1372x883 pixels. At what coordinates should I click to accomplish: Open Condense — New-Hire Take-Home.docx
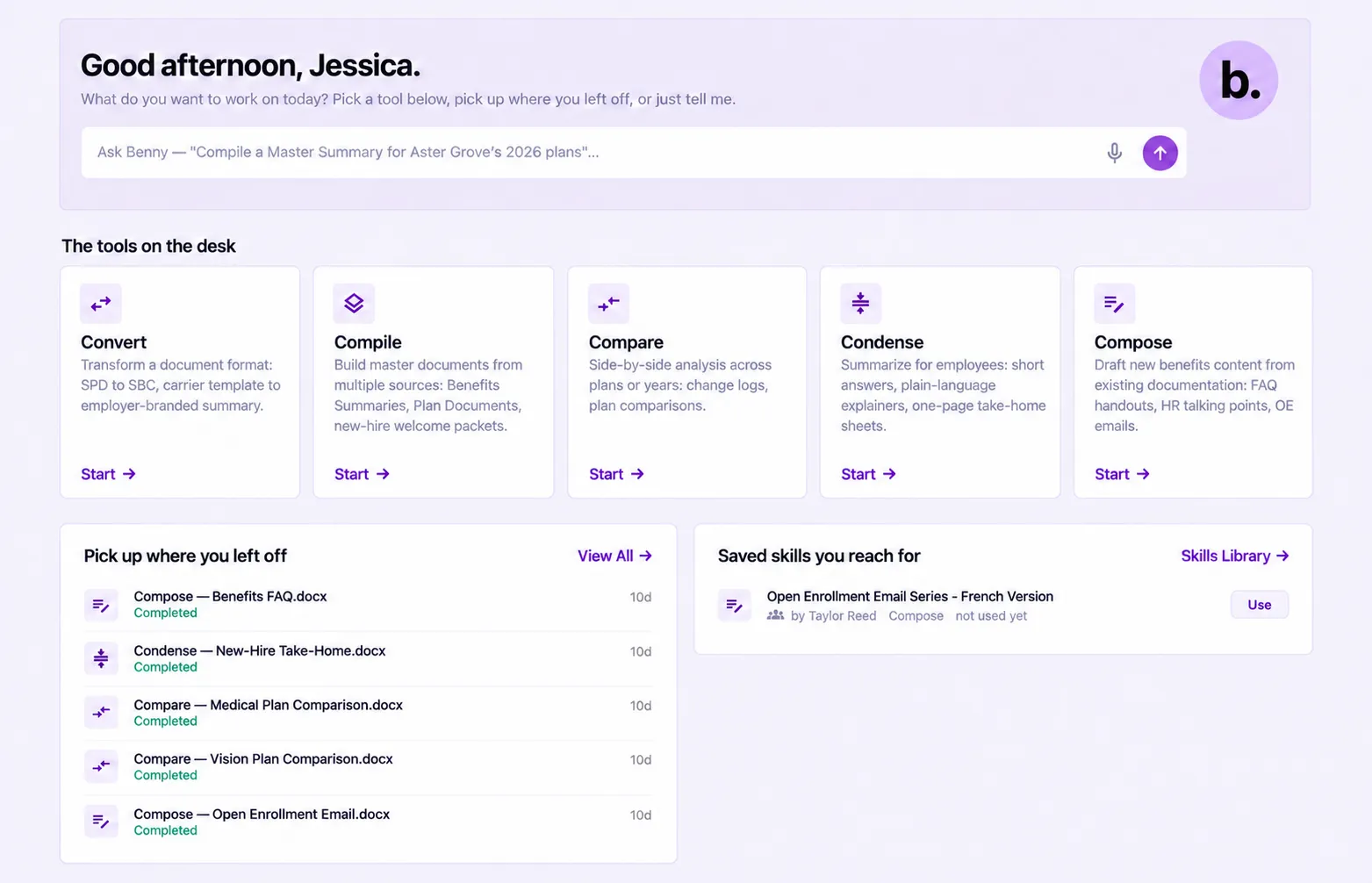(x=368, y=658)
